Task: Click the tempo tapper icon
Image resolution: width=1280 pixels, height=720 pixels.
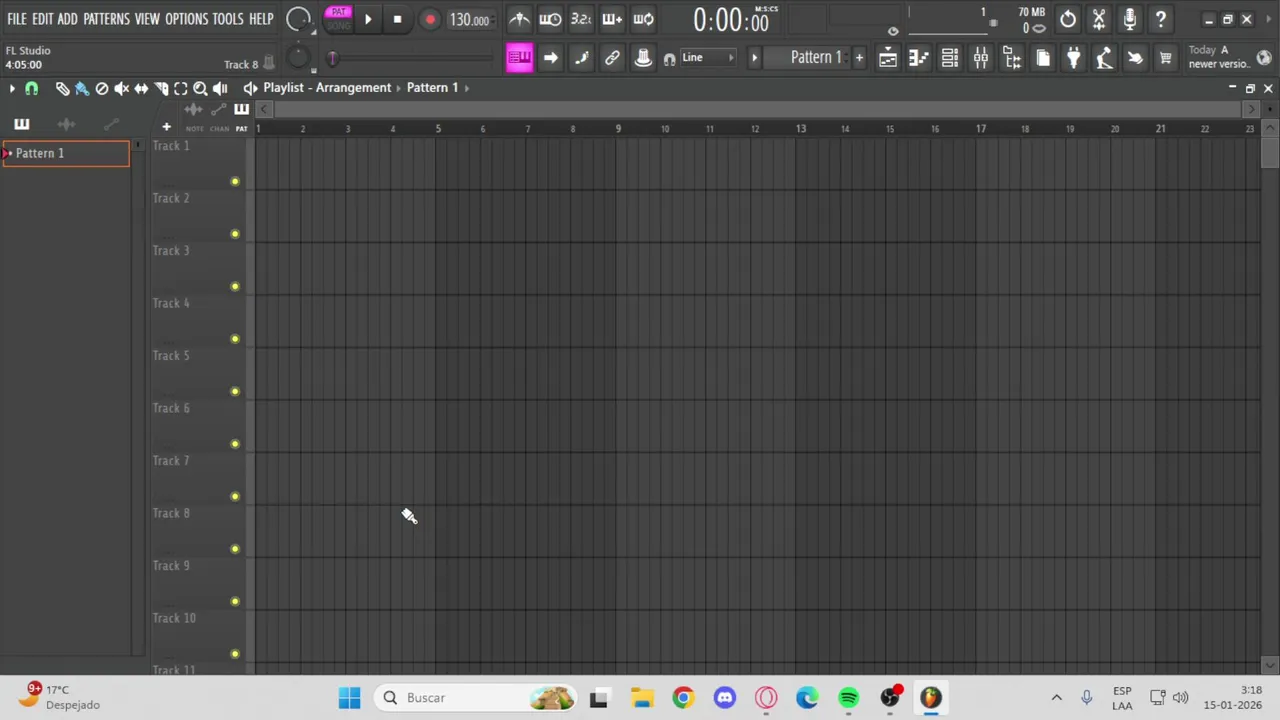Action: point(1104,58)
